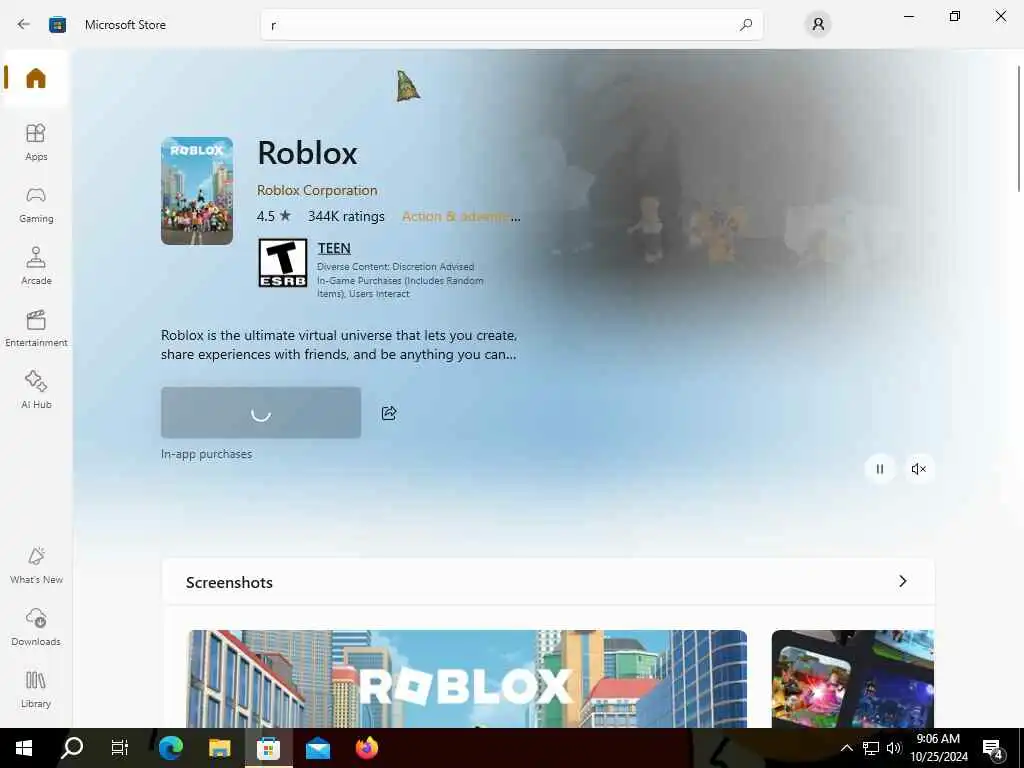Open Mail app from taskbar
The height and width of the screenshot is (768, 1024).
318,748
